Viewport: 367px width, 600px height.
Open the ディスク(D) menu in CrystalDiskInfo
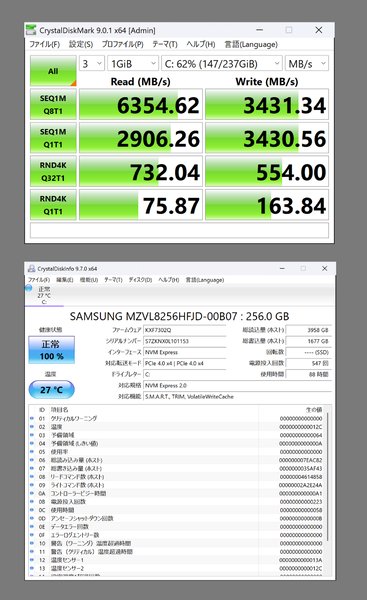tap(140, 280)
